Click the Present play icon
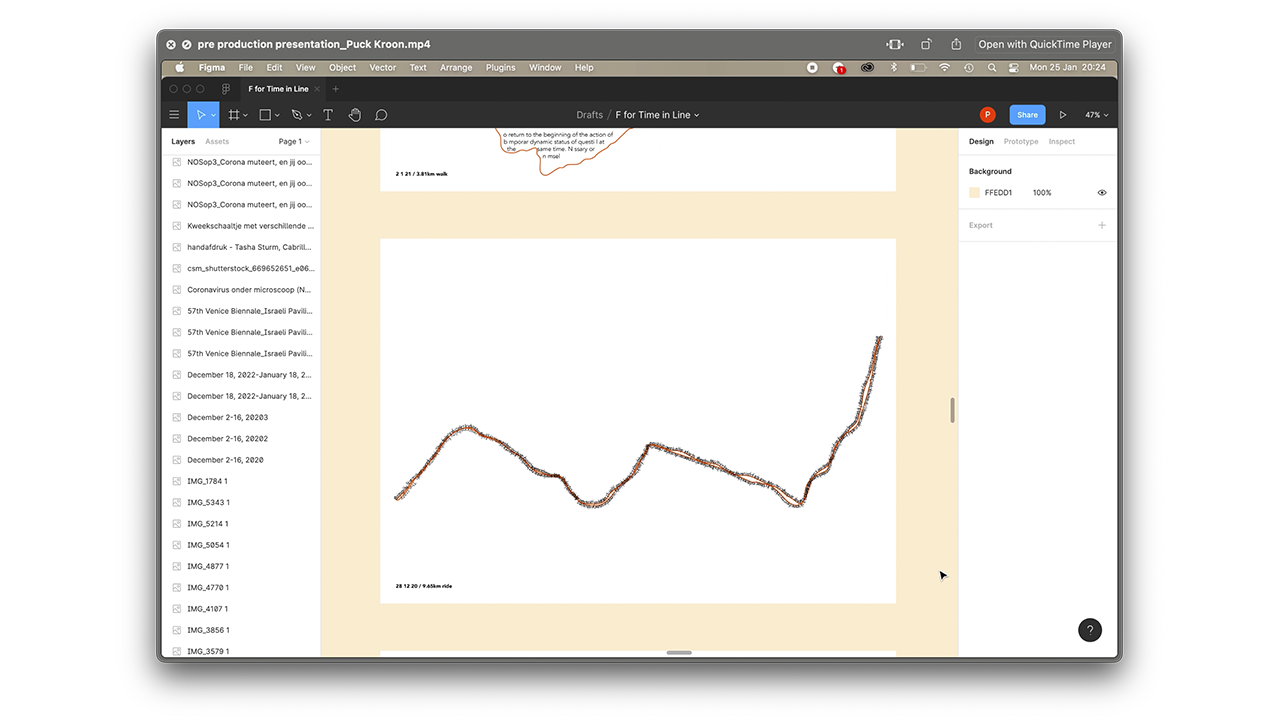Screen dimensions: 1280x720 coord(1063,115)
